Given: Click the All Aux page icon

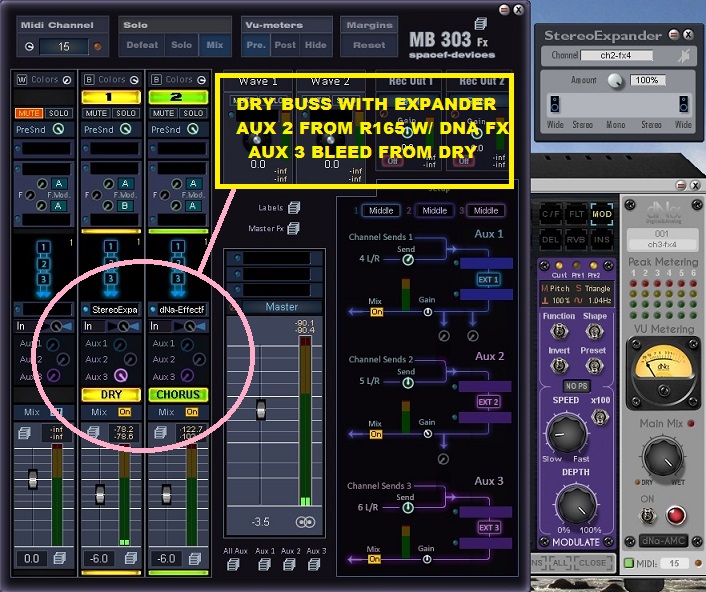Looking at the screenshot, I should tap(233, 564).
